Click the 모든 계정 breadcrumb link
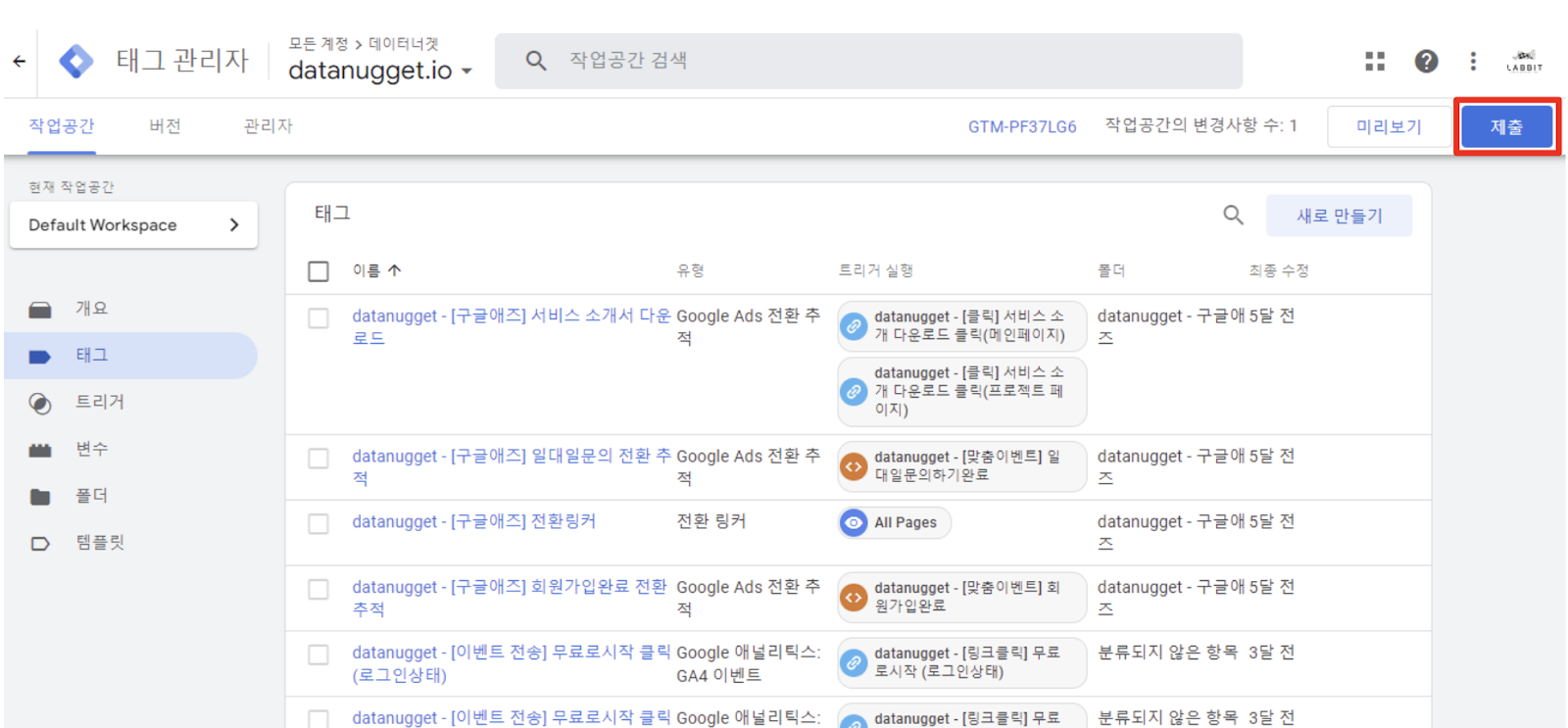Viewport: 1568px width, 728px height. [x=318, y=44]
